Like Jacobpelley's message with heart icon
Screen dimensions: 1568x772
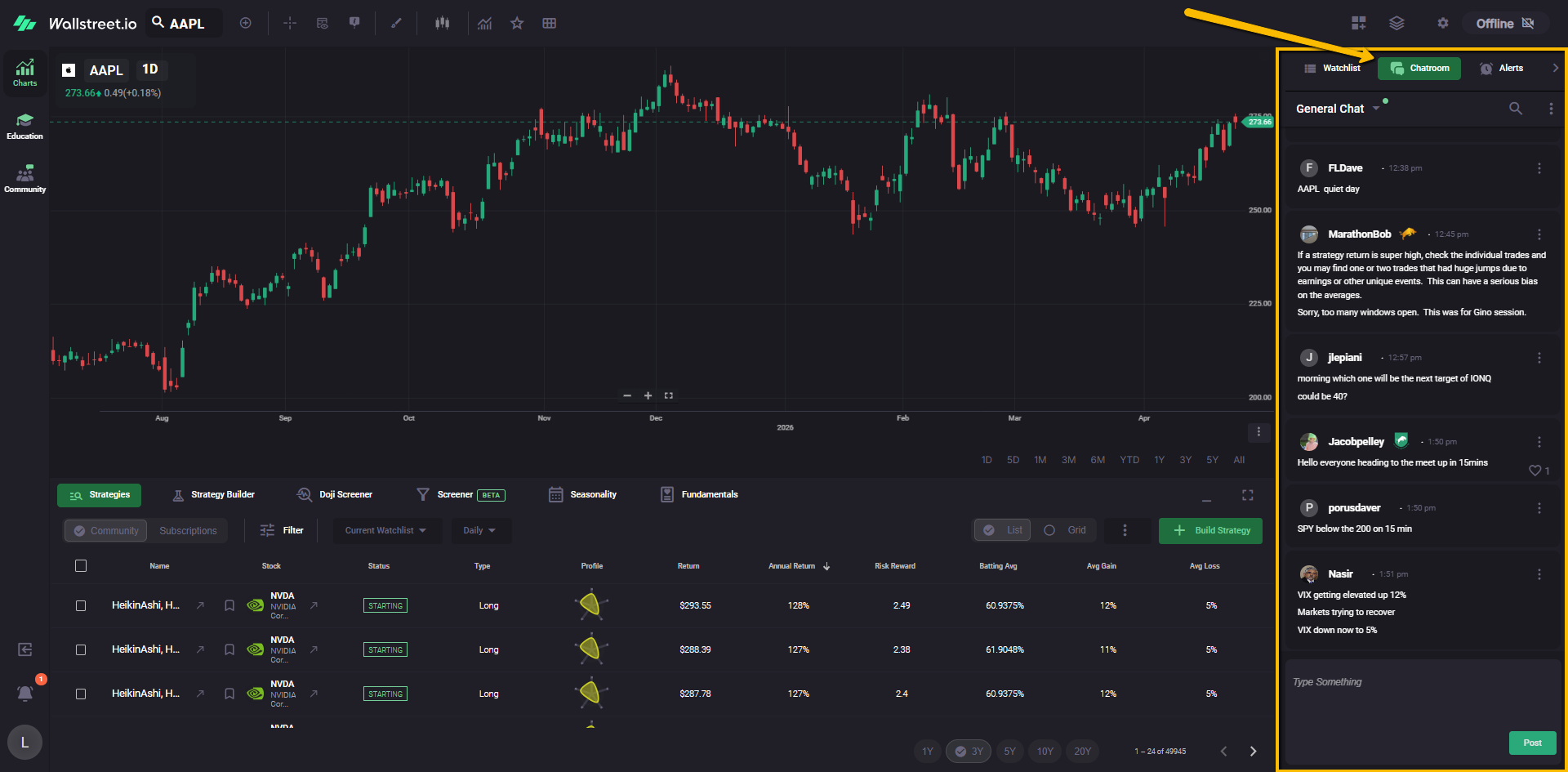pyautogui.click(x=1535, y=471)
